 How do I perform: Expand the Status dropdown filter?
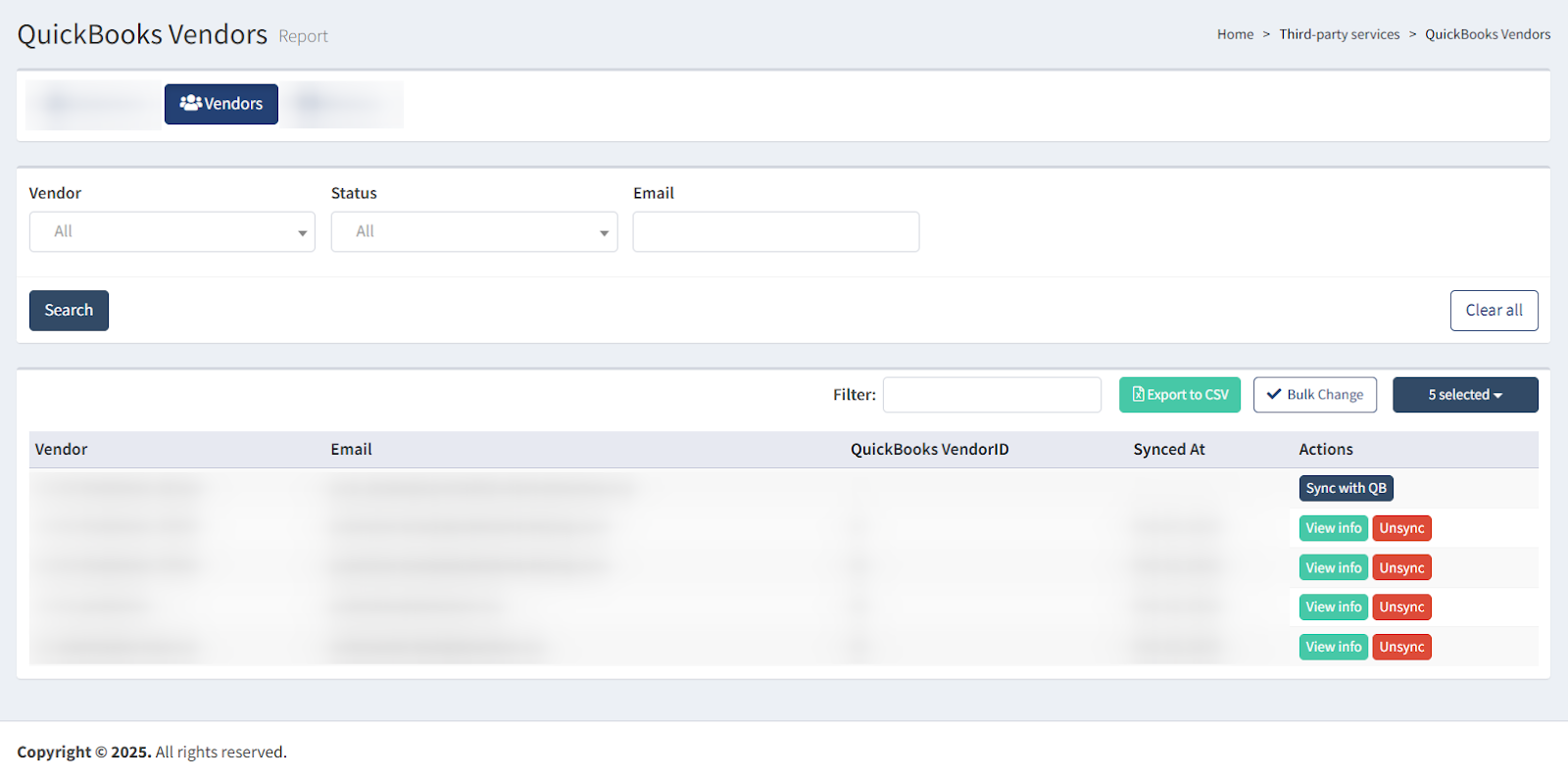point(474,232)
